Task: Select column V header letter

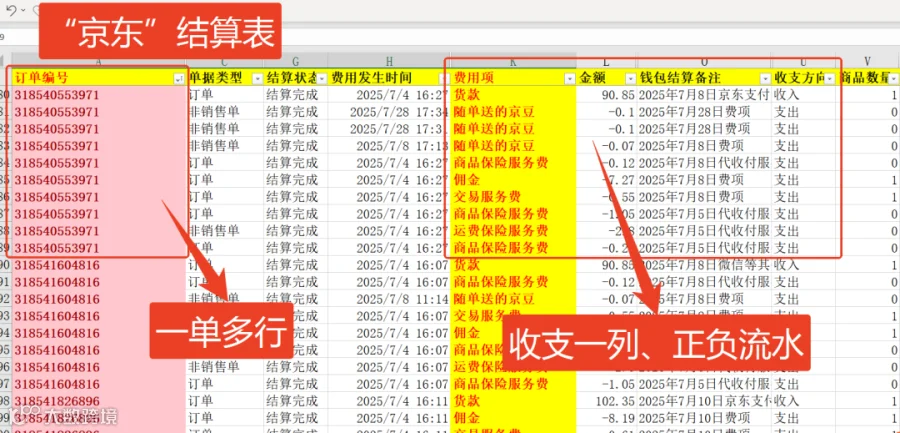Action: point(867,62)
